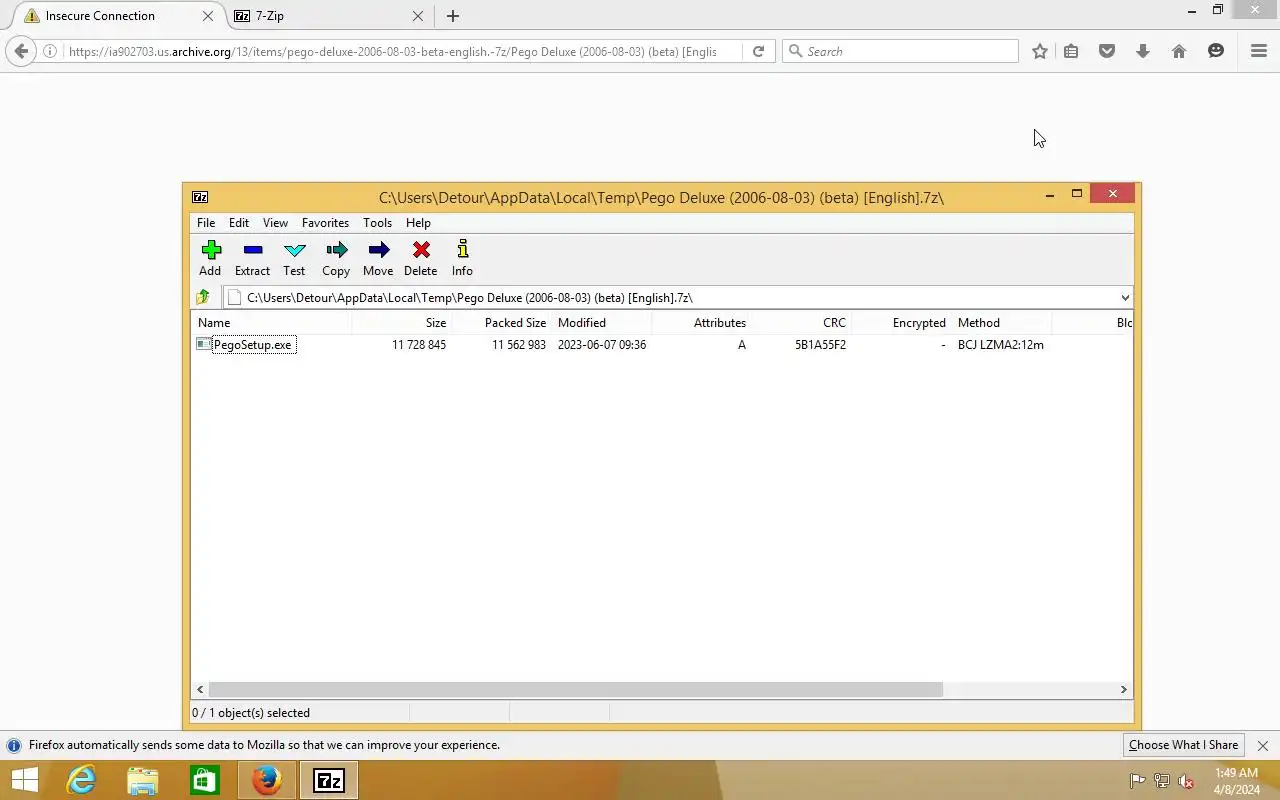The height and width of the screenshot is (800, 1280).
Task: Click Firefox back arrow button
Action: click(x=21, y=51)
